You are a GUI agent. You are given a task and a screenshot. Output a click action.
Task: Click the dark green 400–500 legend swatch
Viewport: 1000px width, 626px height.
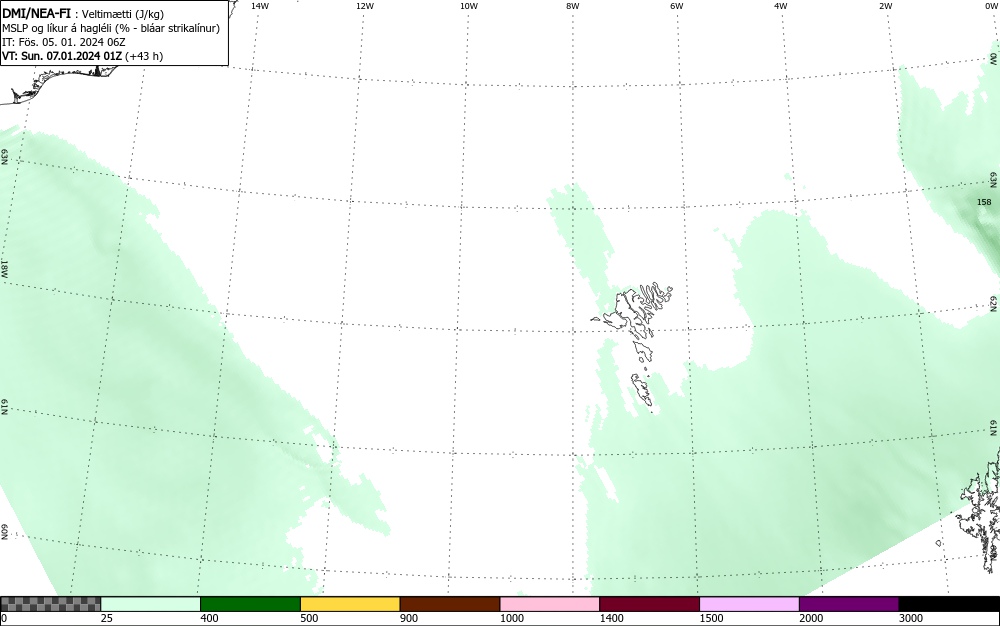pyautogui.click(x=250, y=604)
